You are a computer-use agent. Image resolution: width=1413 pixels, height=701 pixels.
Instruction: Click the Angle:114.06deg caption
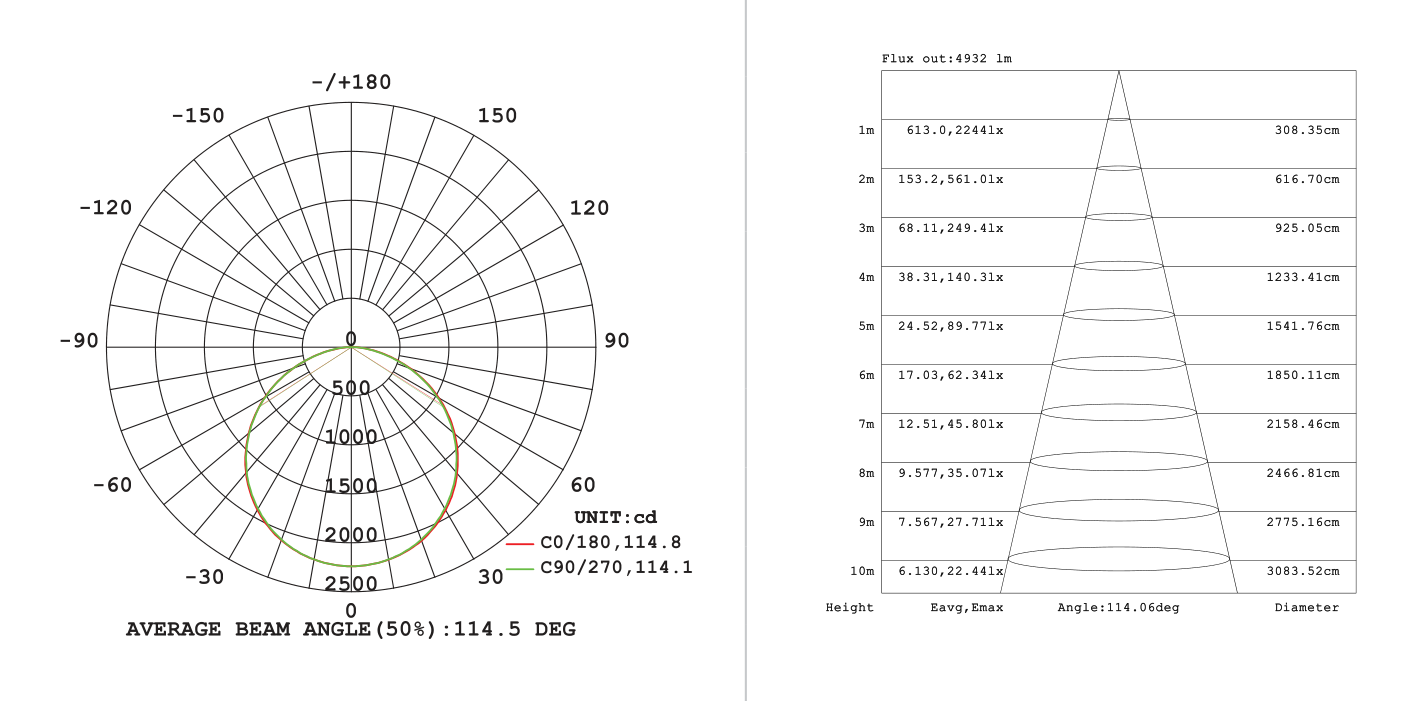1118,607
